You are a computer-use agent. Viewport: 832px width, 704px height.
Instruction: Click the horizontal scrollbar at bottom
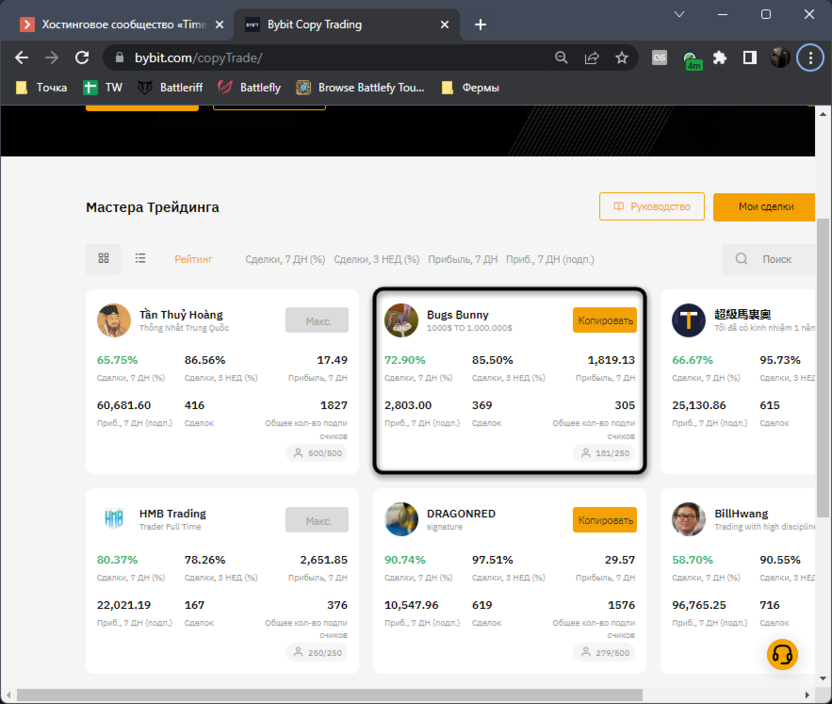(x=400, y=695)
